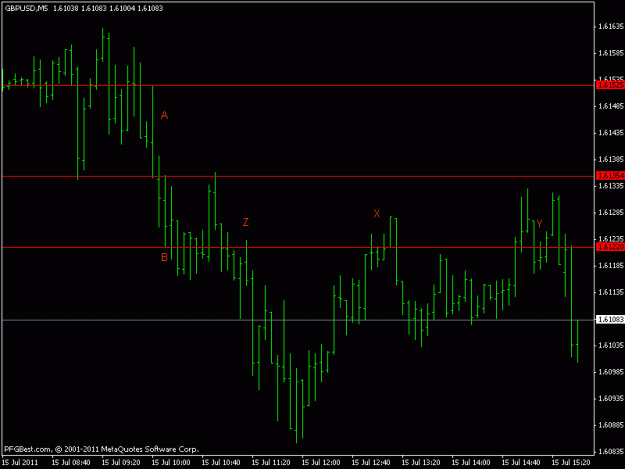
Task: Click the 1.61135 price axis label
Action: (x=611, y=292)
